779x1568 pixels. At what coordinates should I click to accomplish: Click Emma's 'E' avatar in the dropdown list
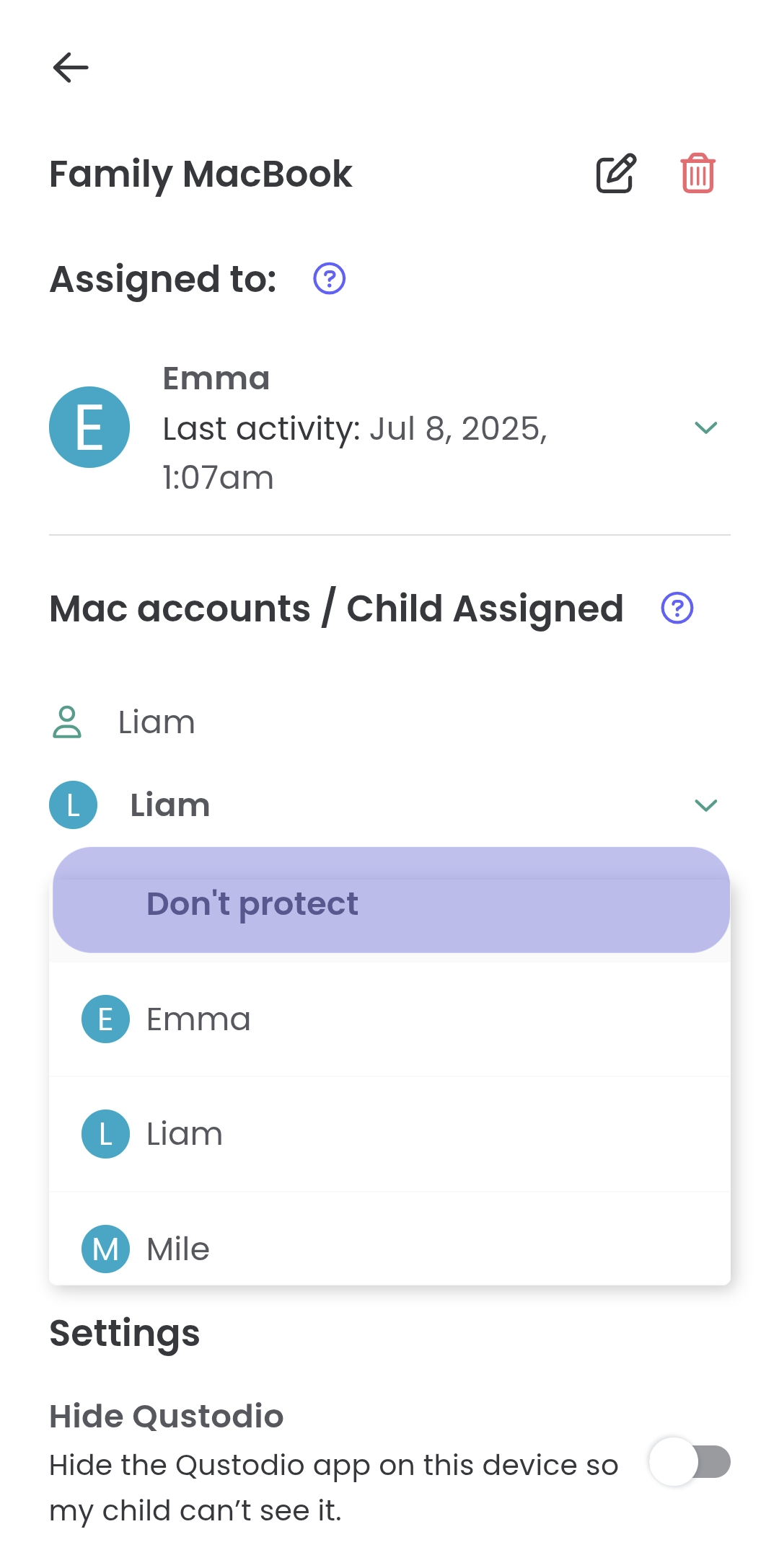pos(105,1019)
